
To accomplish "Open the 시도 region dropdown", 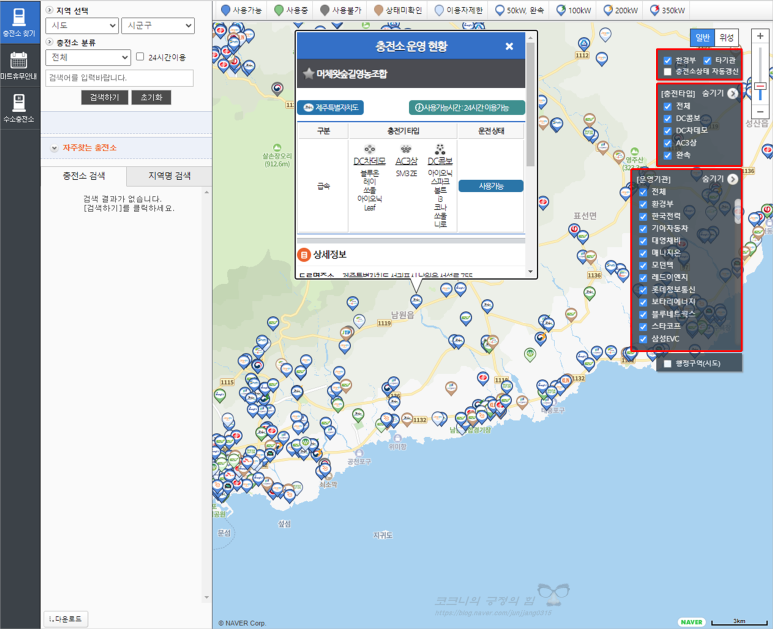I will (81, 26).
